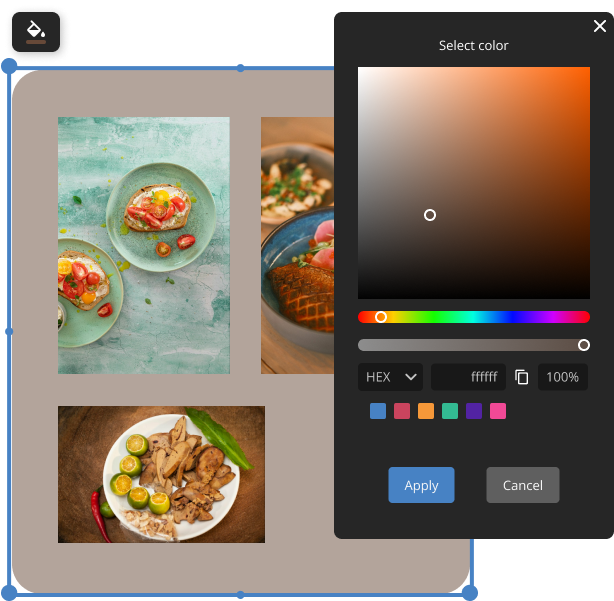Screen dimensions: 614x601
Task: Click the rainbow hue slider bar
Action: [x=473, y=317]
